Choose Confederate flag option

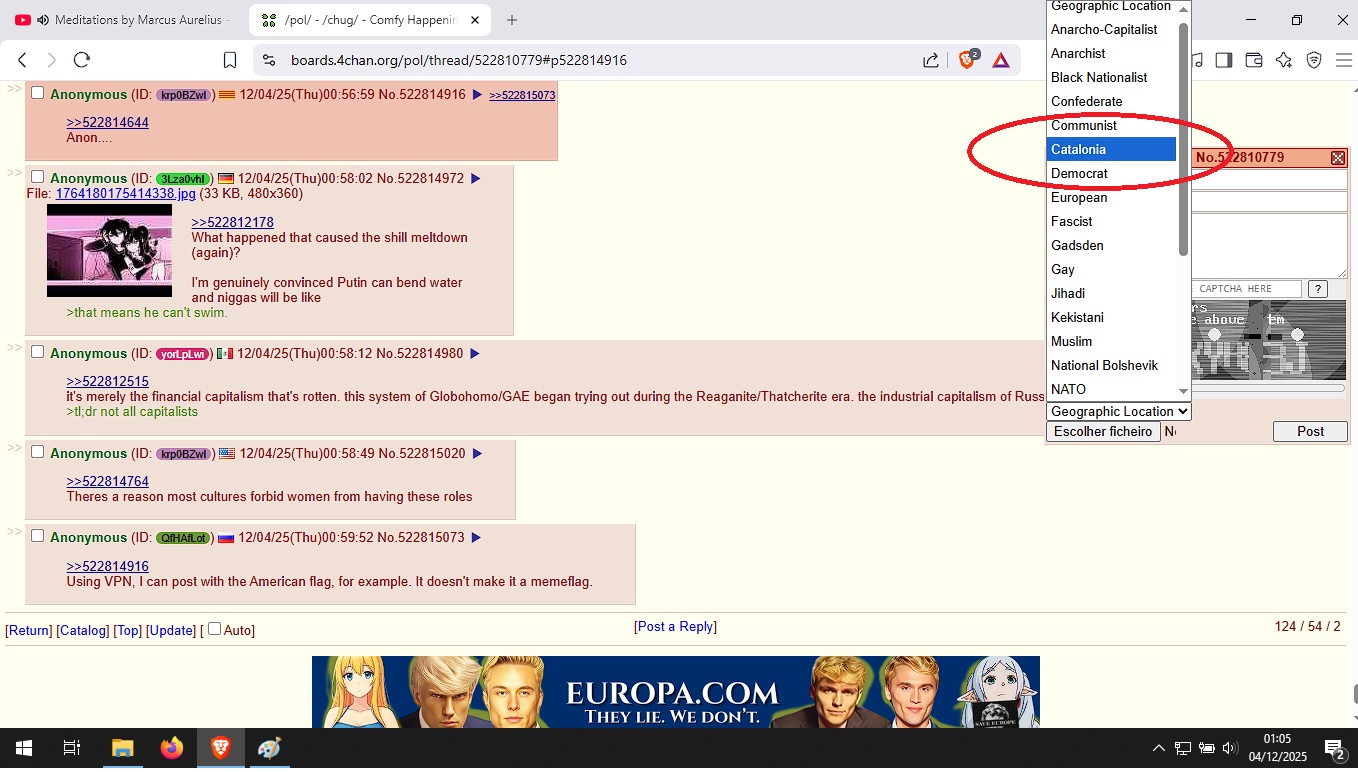pos(1111,101)
